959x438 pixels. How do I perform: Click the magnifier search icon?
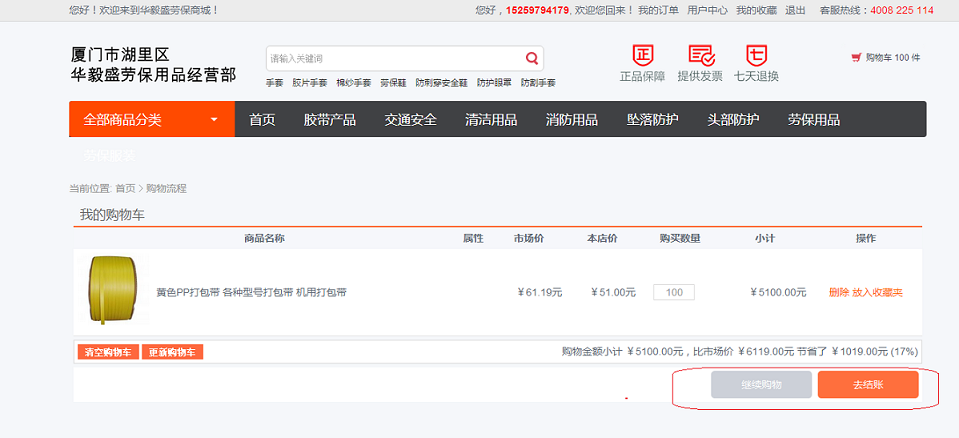[532, 58]
